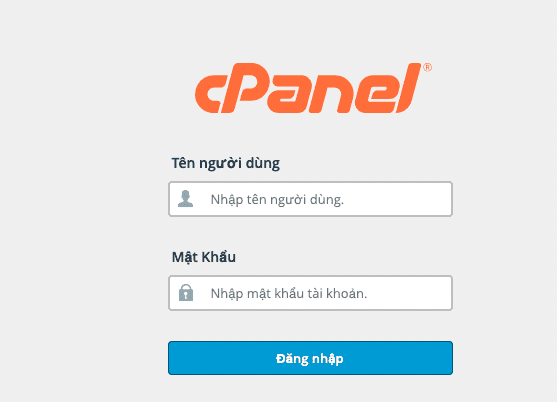The image size is (557, 402).
Task: Click the lowercase c of cPanel logo
Action: point(208,94)
